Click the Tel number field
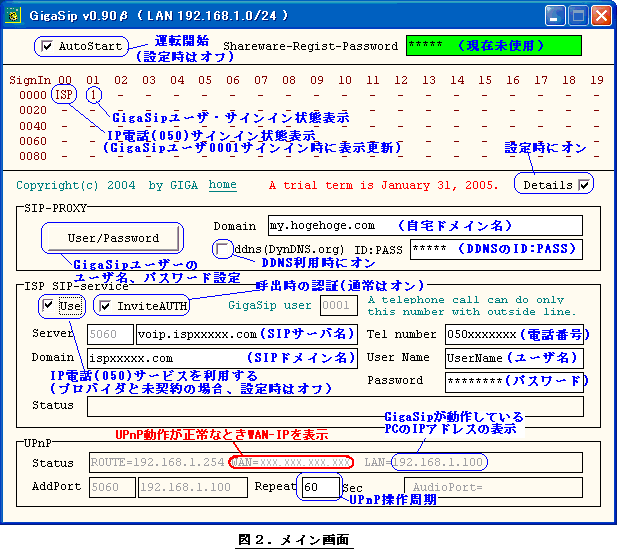The width and height of the screenshot is (617, 558). [x=514, y=334]
